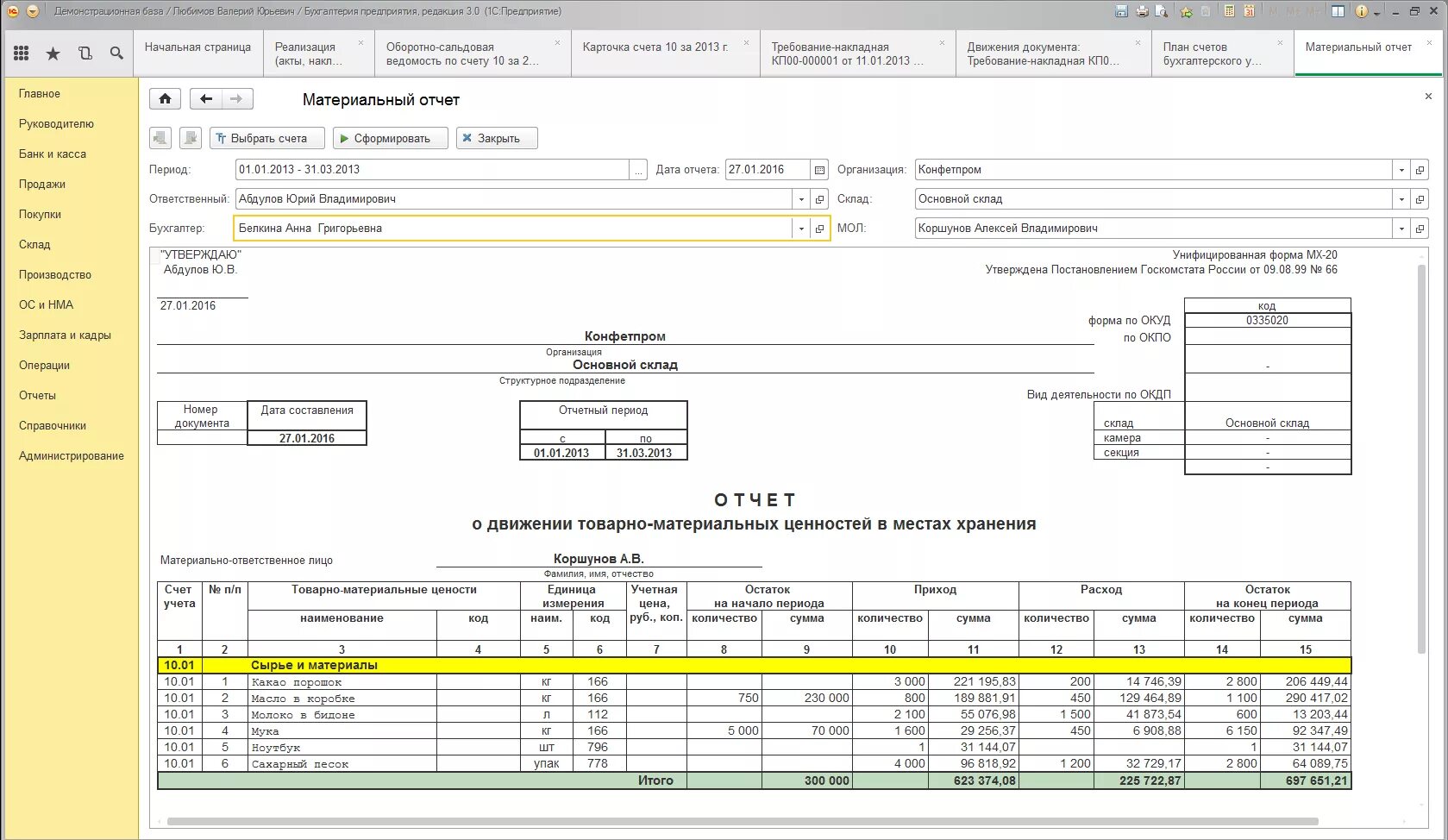Expand the arrow next to info icon

(1376, 12)
